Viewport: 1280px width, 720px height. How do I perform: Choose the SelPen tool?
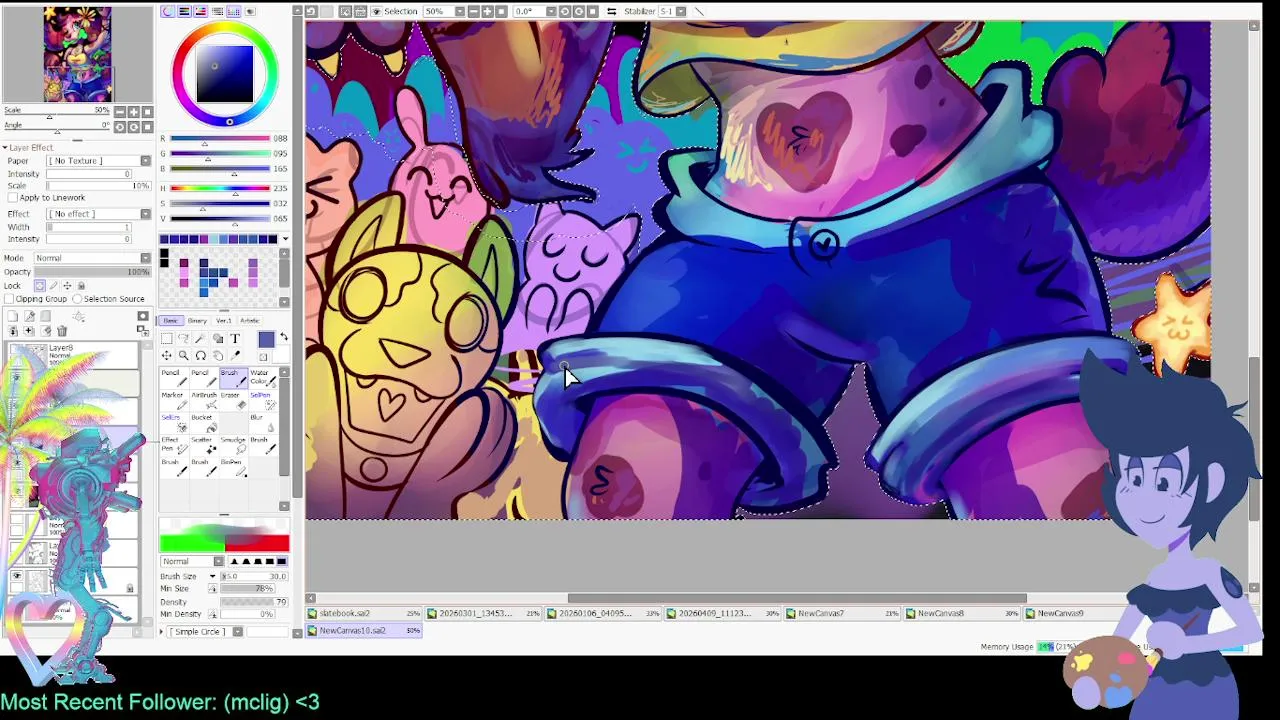264,401
